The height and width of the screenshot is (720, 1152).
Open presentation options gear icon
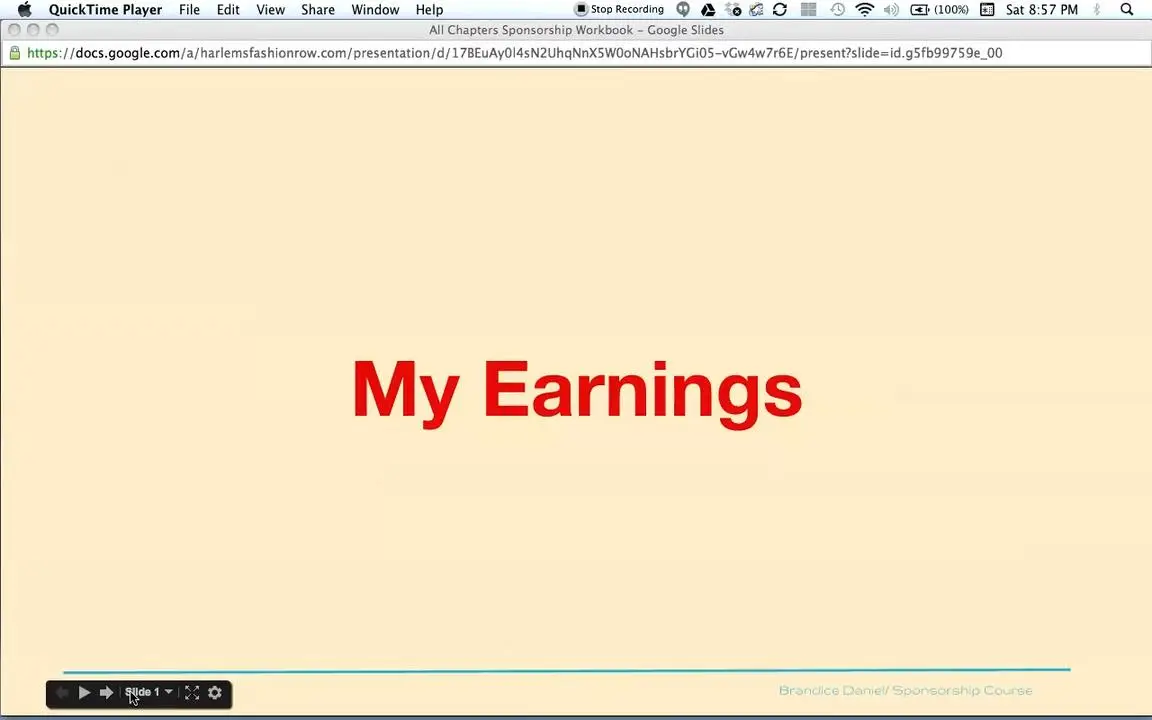[x=215, y=693]
